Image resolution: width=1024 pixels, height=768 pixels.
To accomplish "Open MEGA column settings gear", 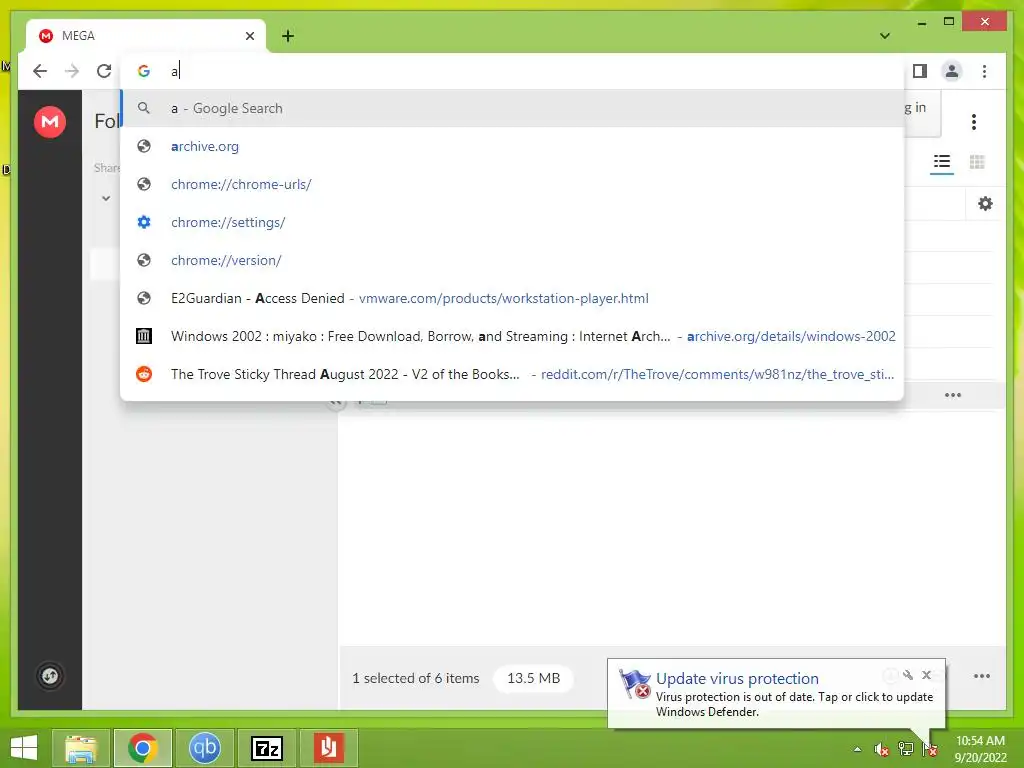I will [x=985, y=204].
